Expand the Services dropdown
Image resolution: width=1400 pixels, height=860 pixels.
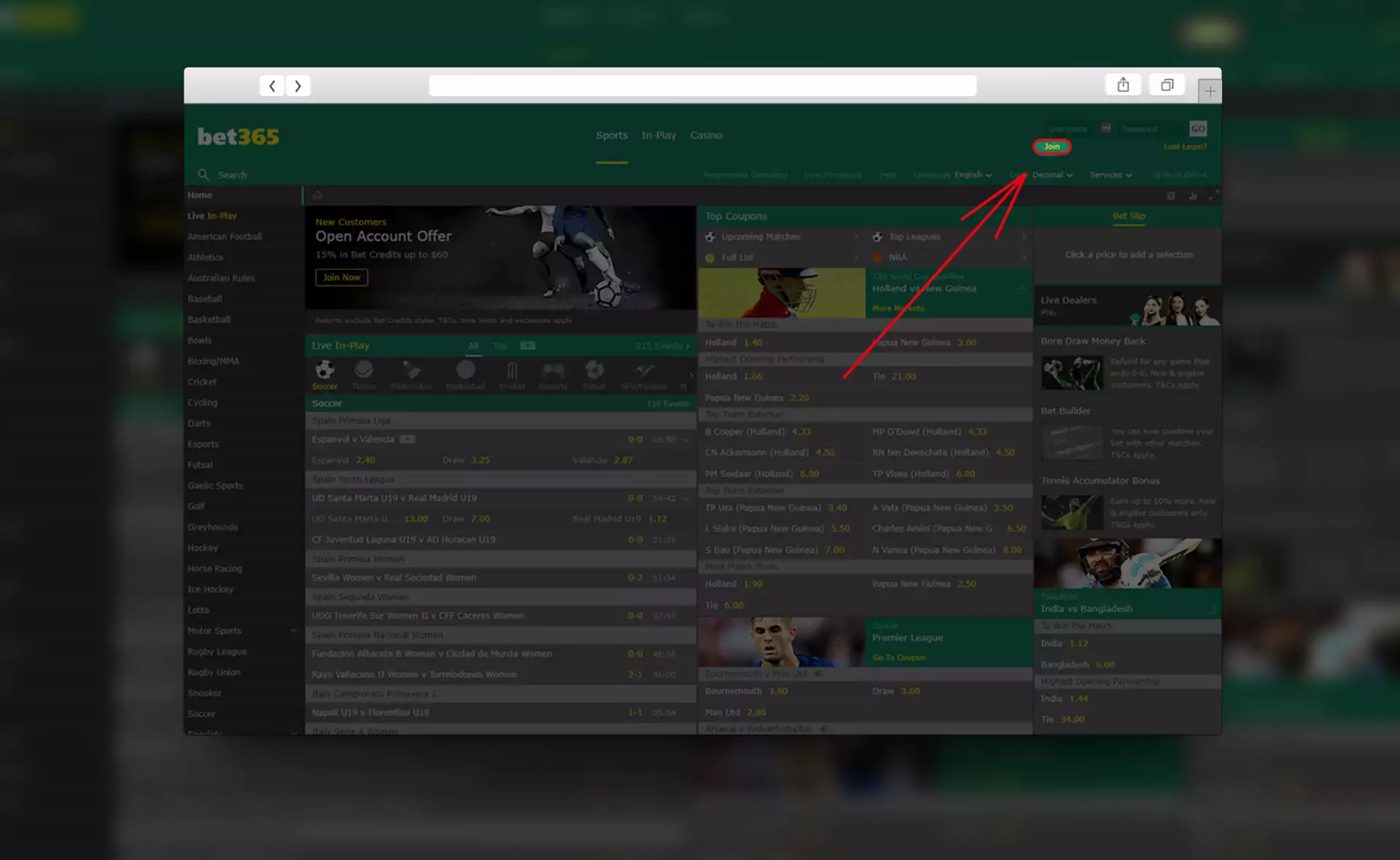coord(1111,175)
